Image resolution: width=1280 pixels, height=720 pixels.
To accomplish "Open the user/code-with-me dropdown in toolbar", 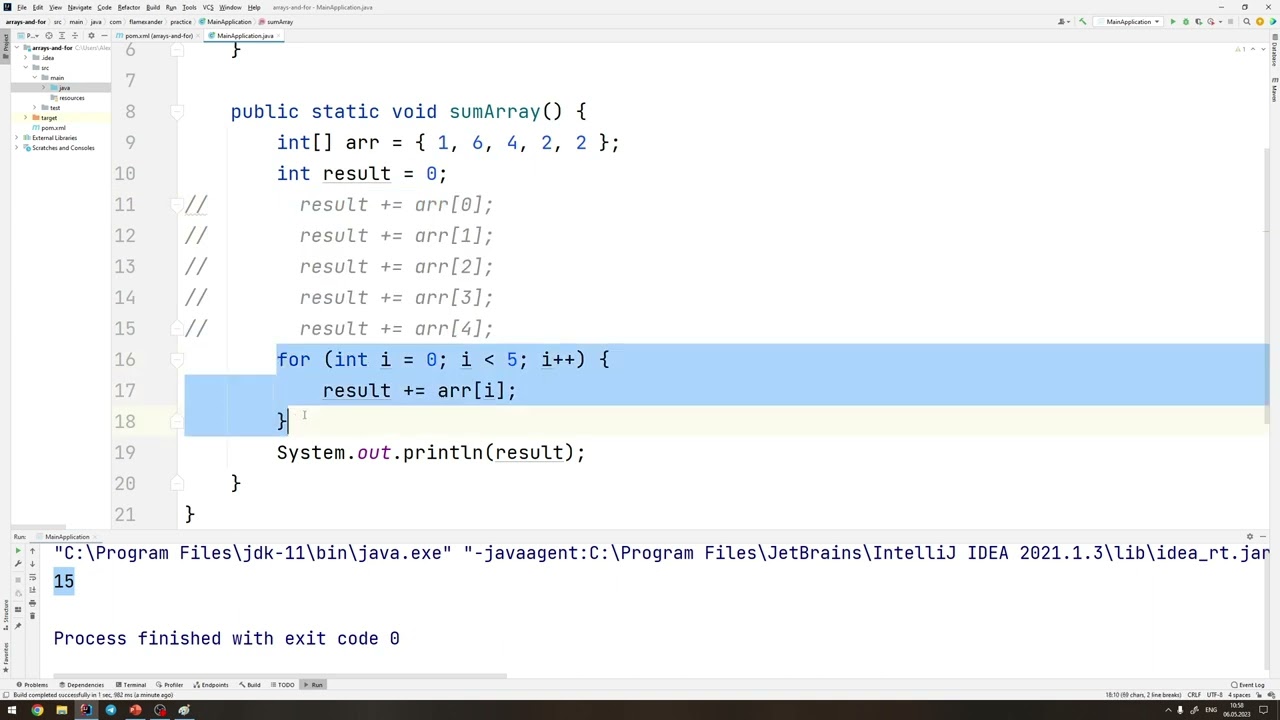I will coord(1064,22).
